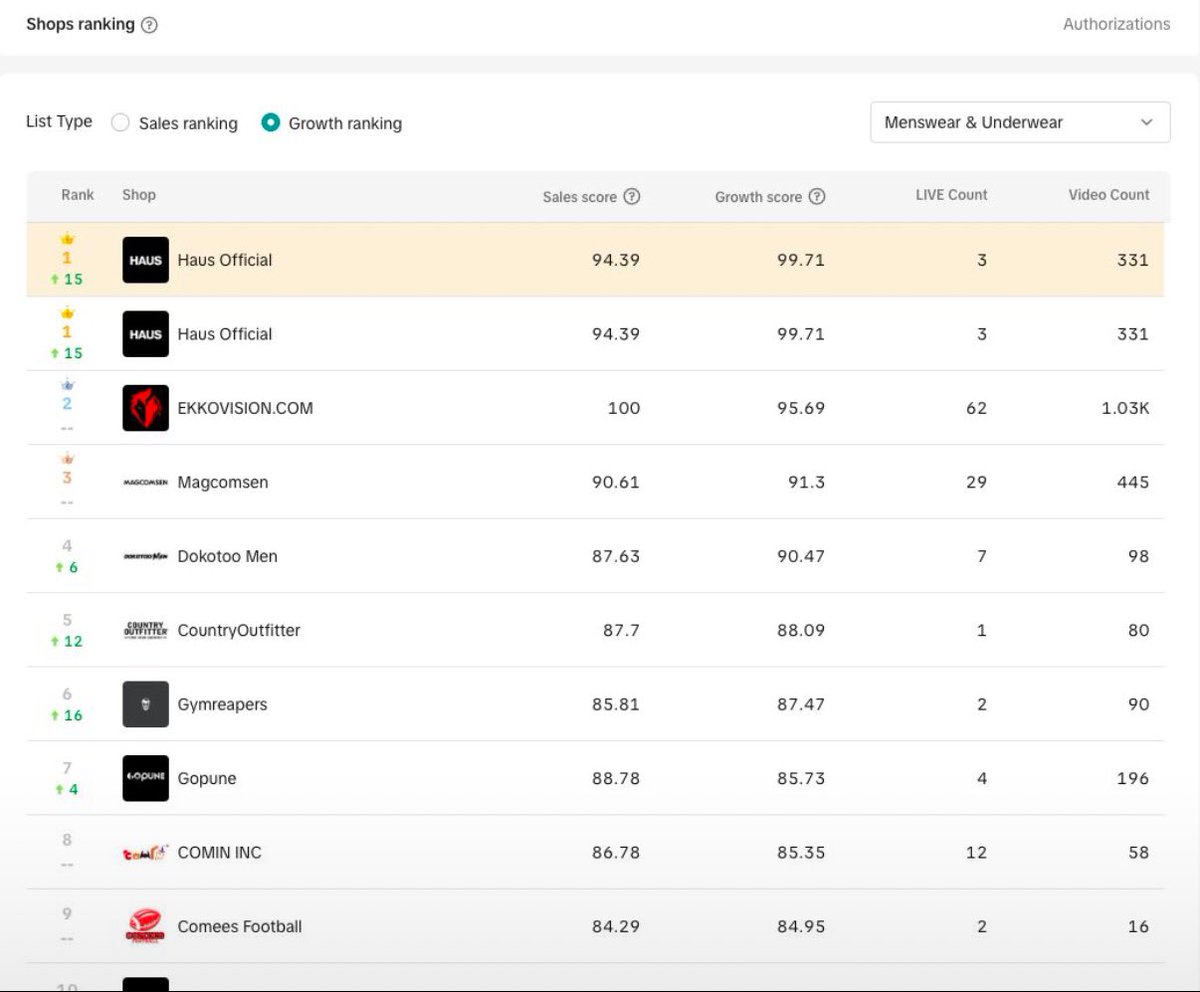The image size is (1200, 992).
Task: Click the COMIN INC shop logo
Action: [x=146, y=852]
